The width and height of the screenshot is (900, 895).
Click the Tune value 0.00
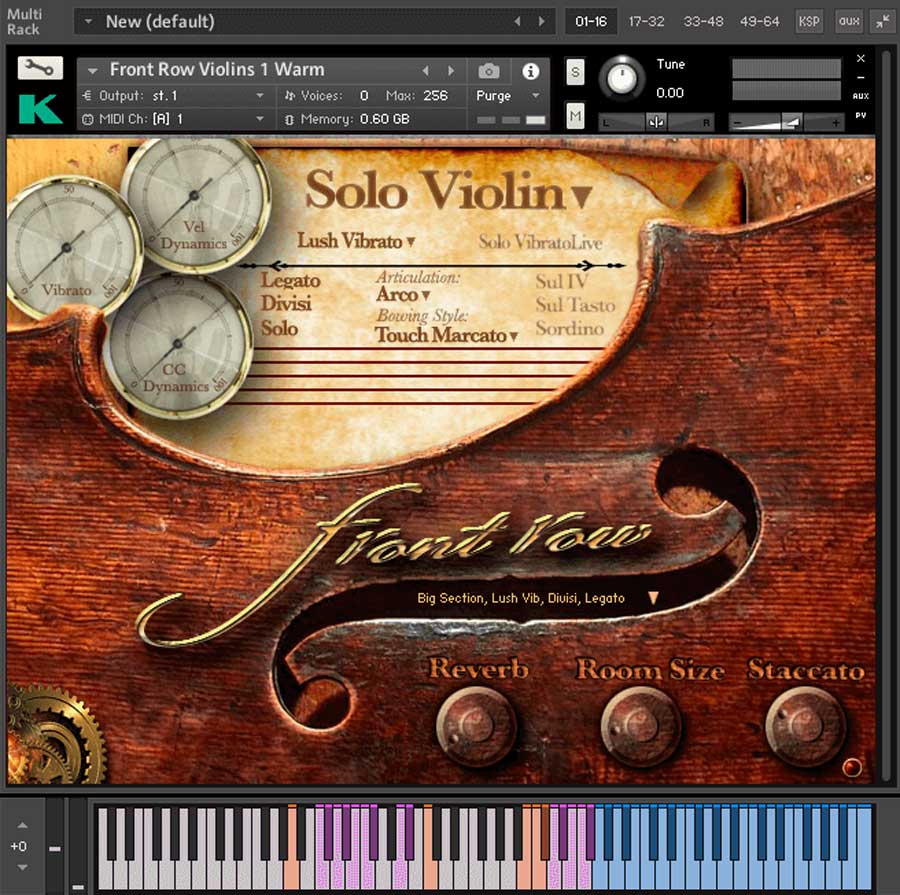(670, 92)
